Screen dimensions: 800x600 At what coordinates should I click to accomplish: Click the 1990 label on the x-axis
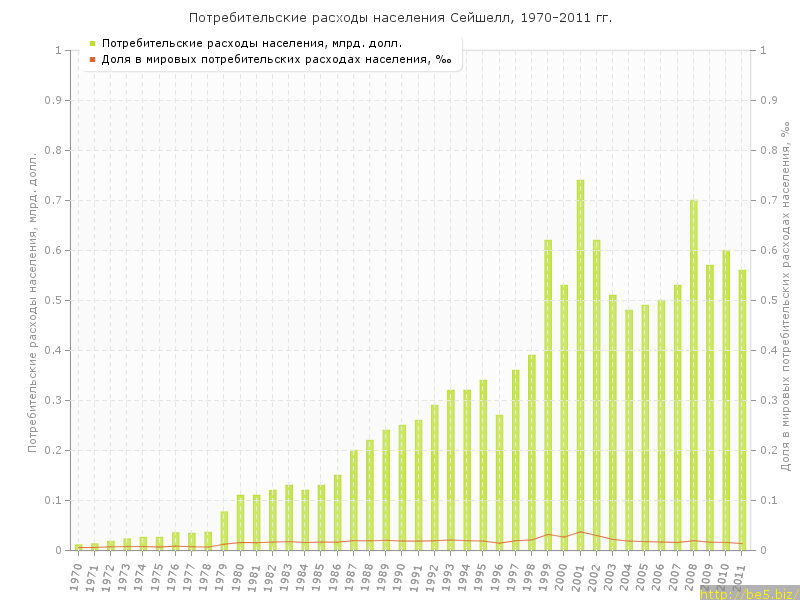click(401, 575)
